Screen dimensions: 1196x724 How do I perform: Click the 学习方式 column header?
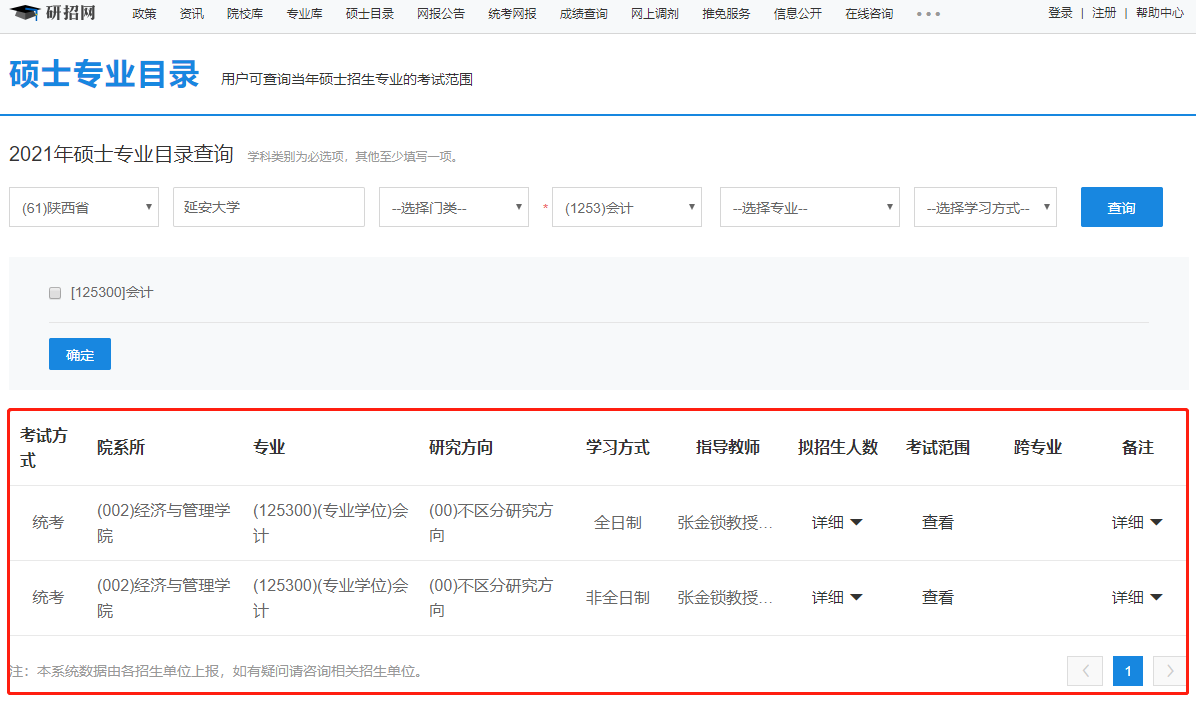618,448
